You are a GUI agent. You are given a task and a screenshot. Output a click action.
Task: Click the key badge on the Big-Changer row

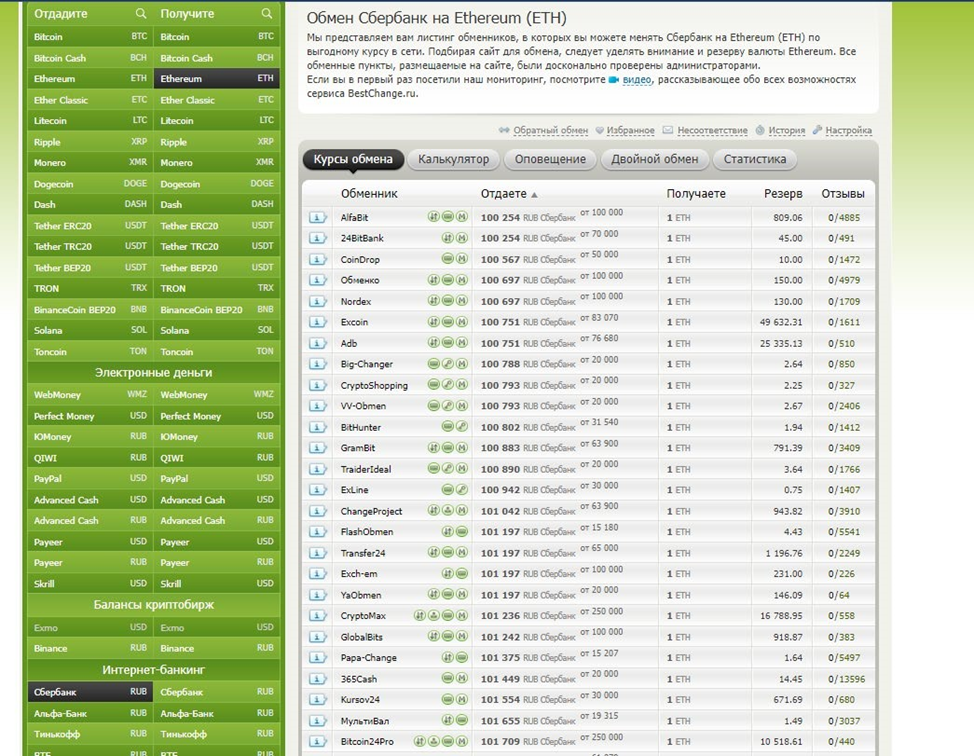(x=447, y=363)
